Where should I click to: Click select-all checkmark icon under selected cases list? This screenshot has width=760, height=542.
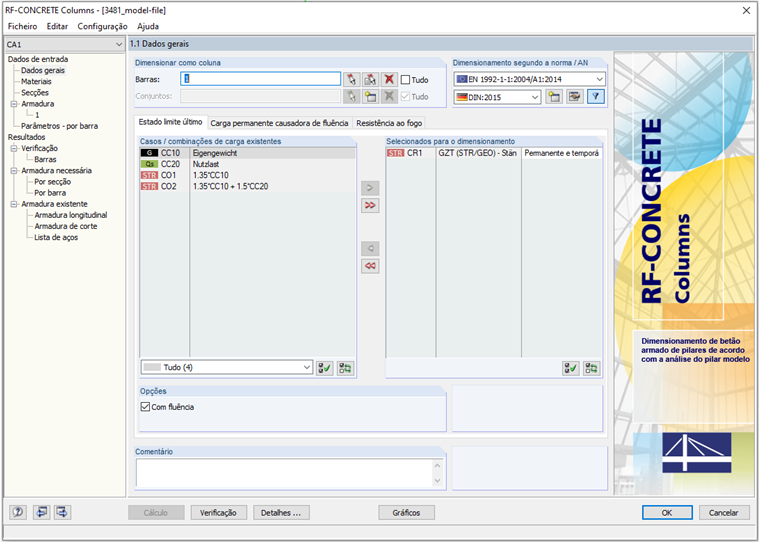(x=571, y=368)
